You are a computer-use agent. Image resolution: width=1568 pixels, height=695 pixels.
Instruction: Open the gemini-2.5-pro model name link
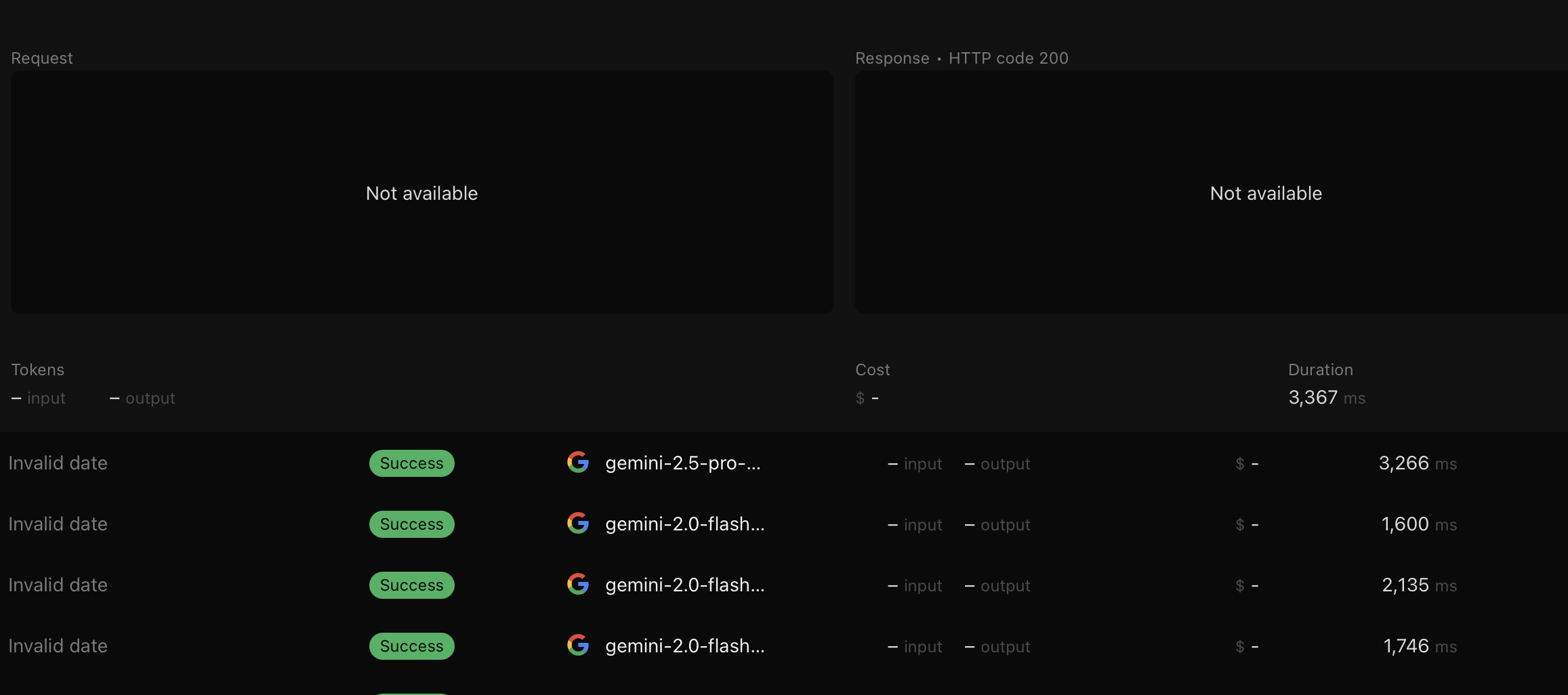[x=683, y=463]
